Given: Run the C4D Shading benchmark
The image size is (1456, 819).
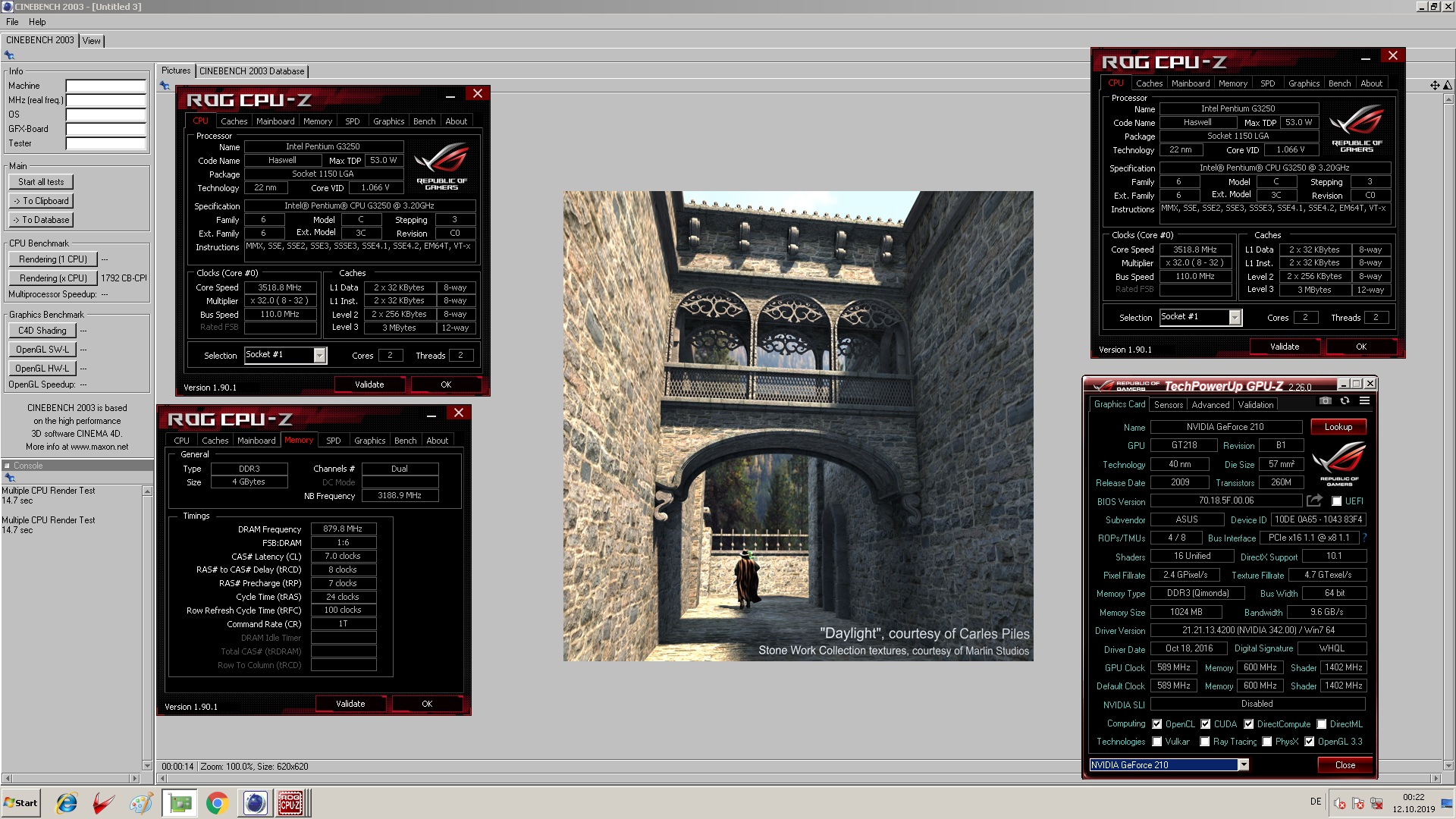Looking at the screenshot, I should pos(42,331).
